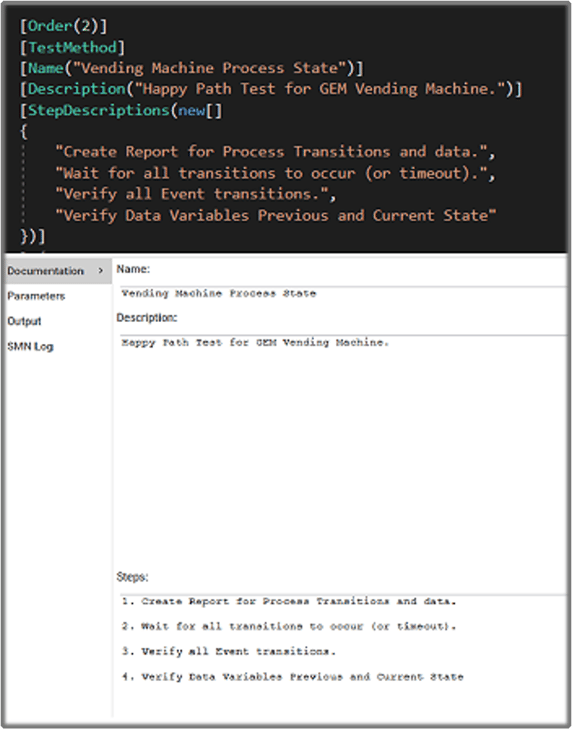Click the Steps label heading
The height and width of the screenshot is (730, 572).
(x=132, y=577)
